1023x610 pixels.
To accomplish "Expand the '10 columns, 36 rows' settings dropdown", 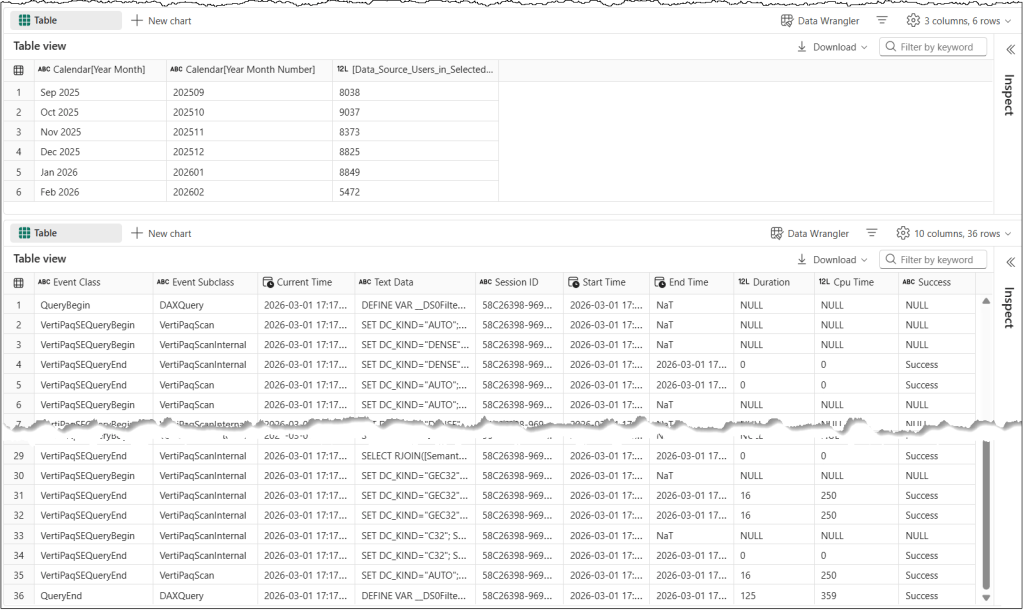I will [x=954, y=234].
